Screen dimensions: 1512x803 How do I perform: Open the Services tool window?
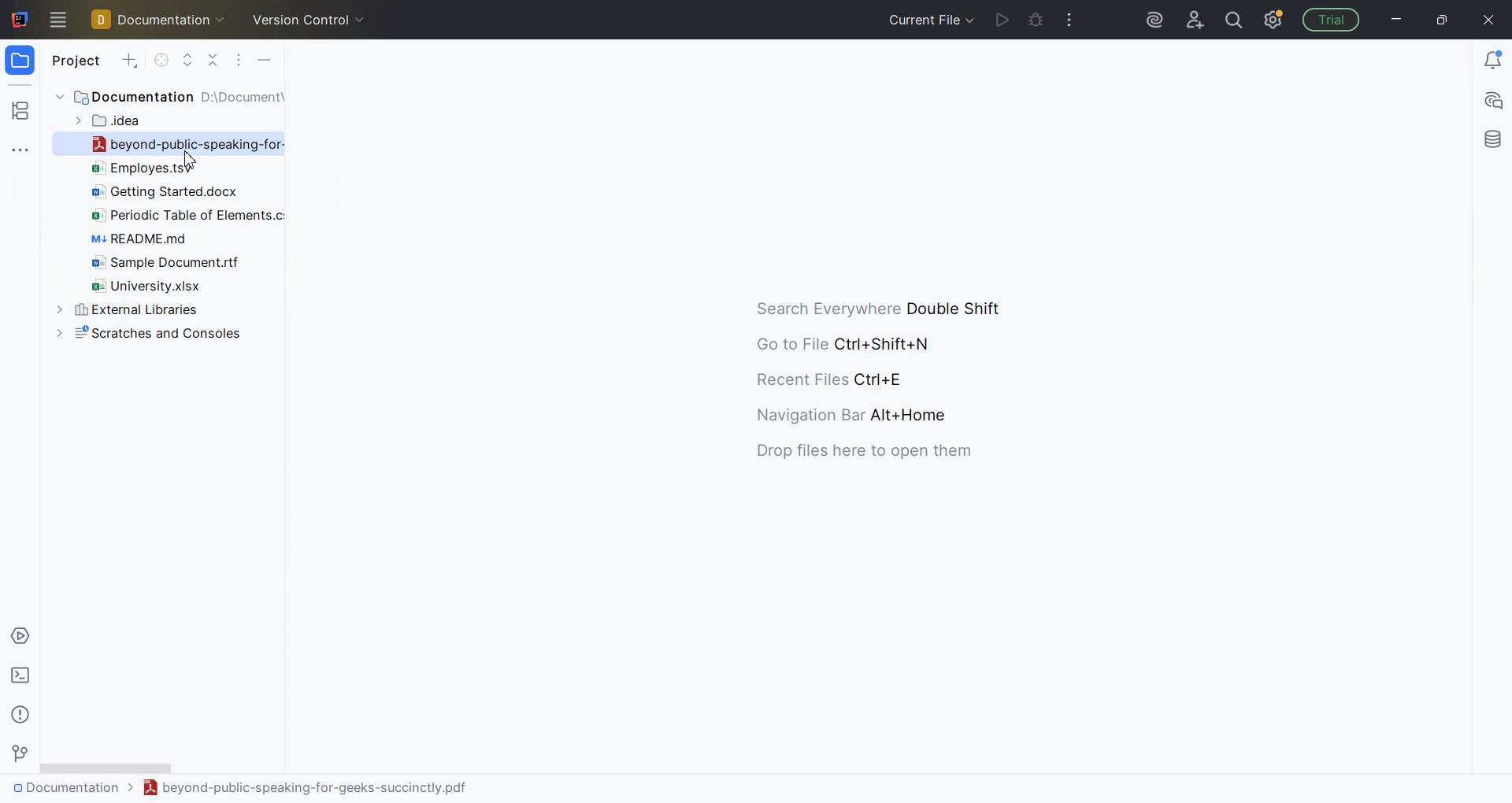20,637
